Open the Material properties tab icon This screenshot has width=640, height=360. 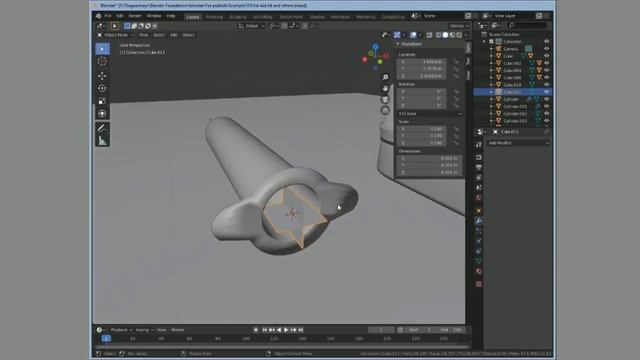(478, 271)
